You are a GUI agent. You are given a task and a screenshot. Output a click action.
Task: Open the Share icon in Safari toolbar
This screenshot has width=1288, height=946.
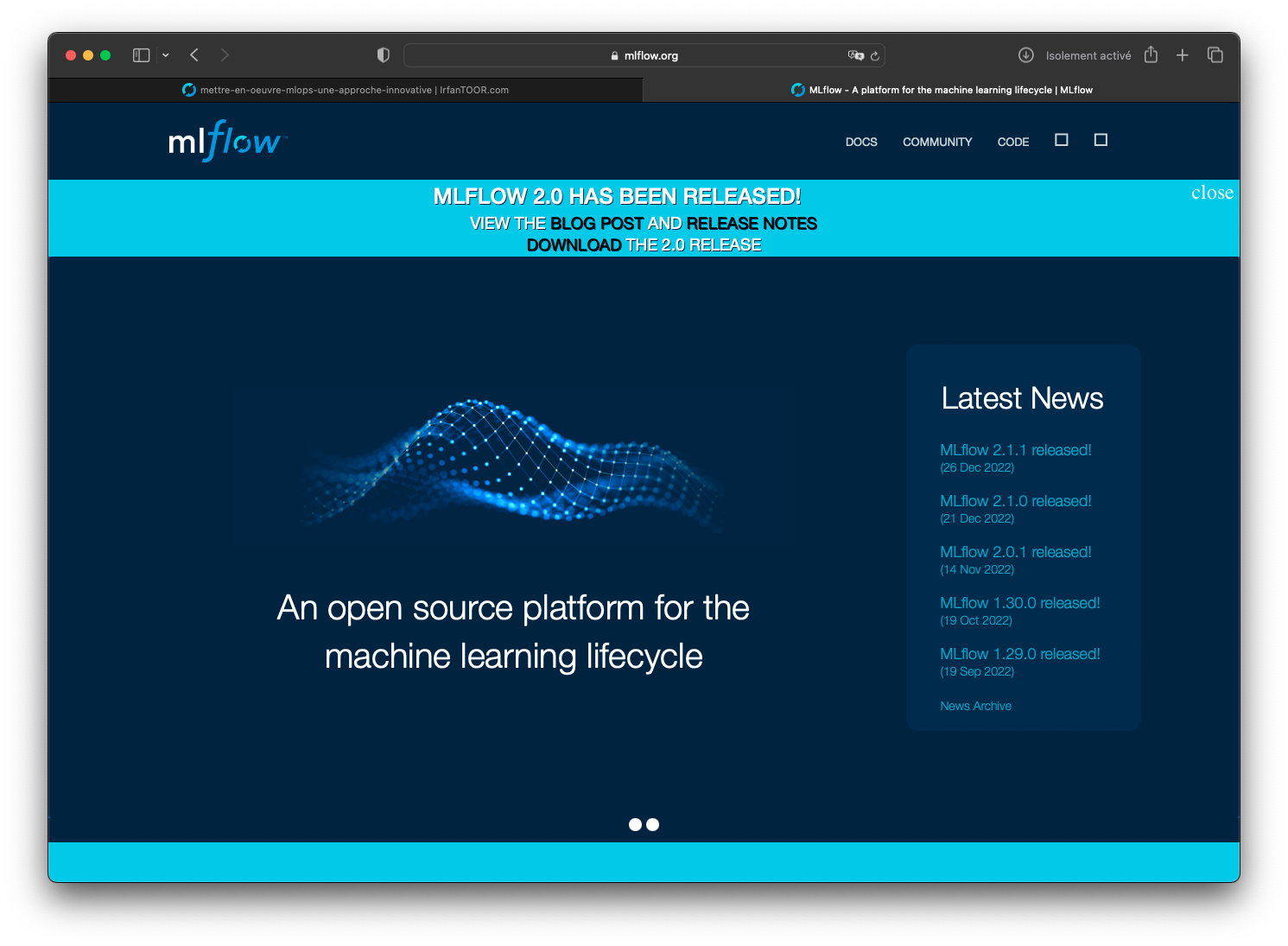1151,54
